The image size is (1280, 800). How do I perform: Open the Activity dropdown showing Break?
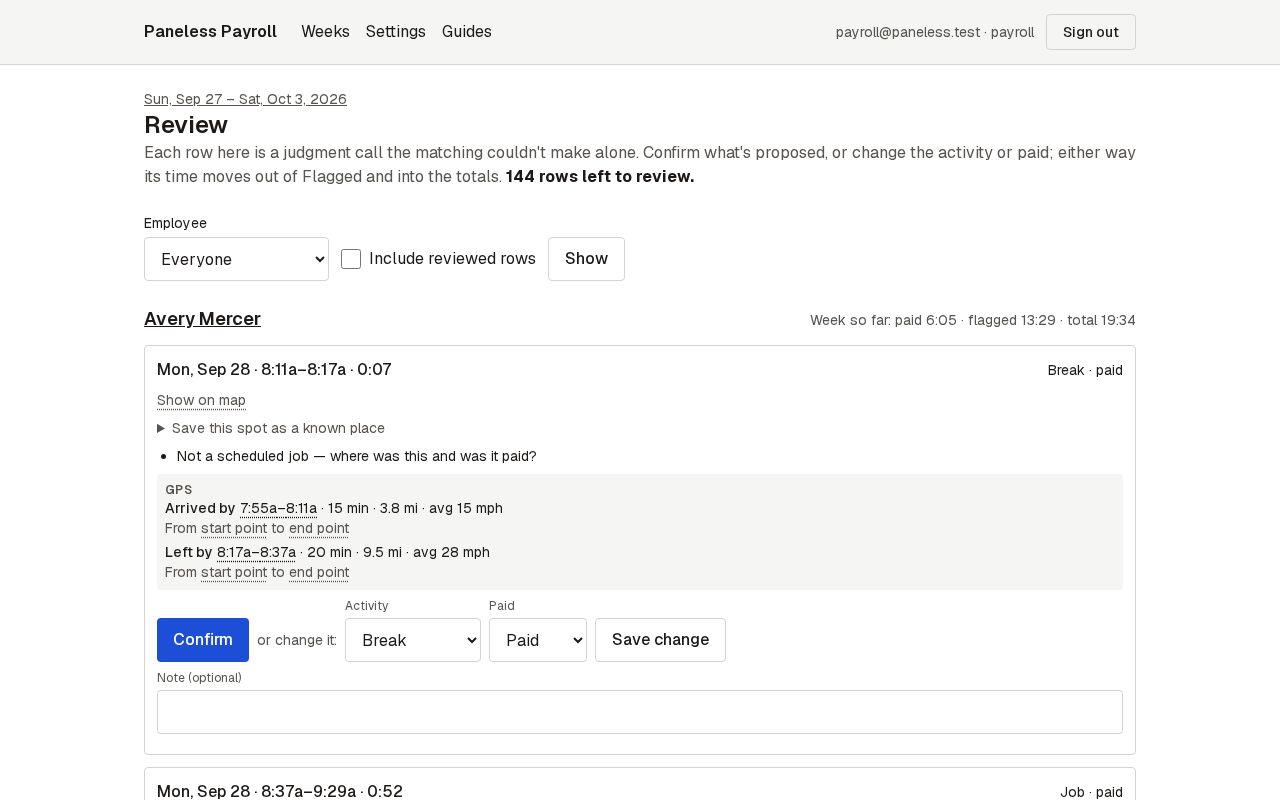413,640
